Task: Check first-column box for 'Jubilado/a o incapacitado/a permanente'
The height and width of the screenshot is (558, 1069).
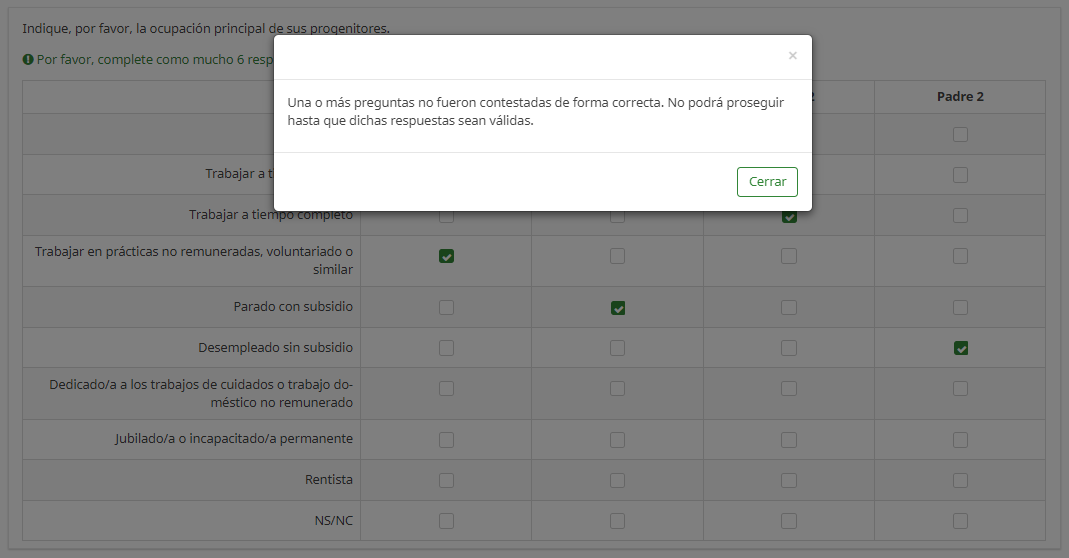Action: point(446,439)
